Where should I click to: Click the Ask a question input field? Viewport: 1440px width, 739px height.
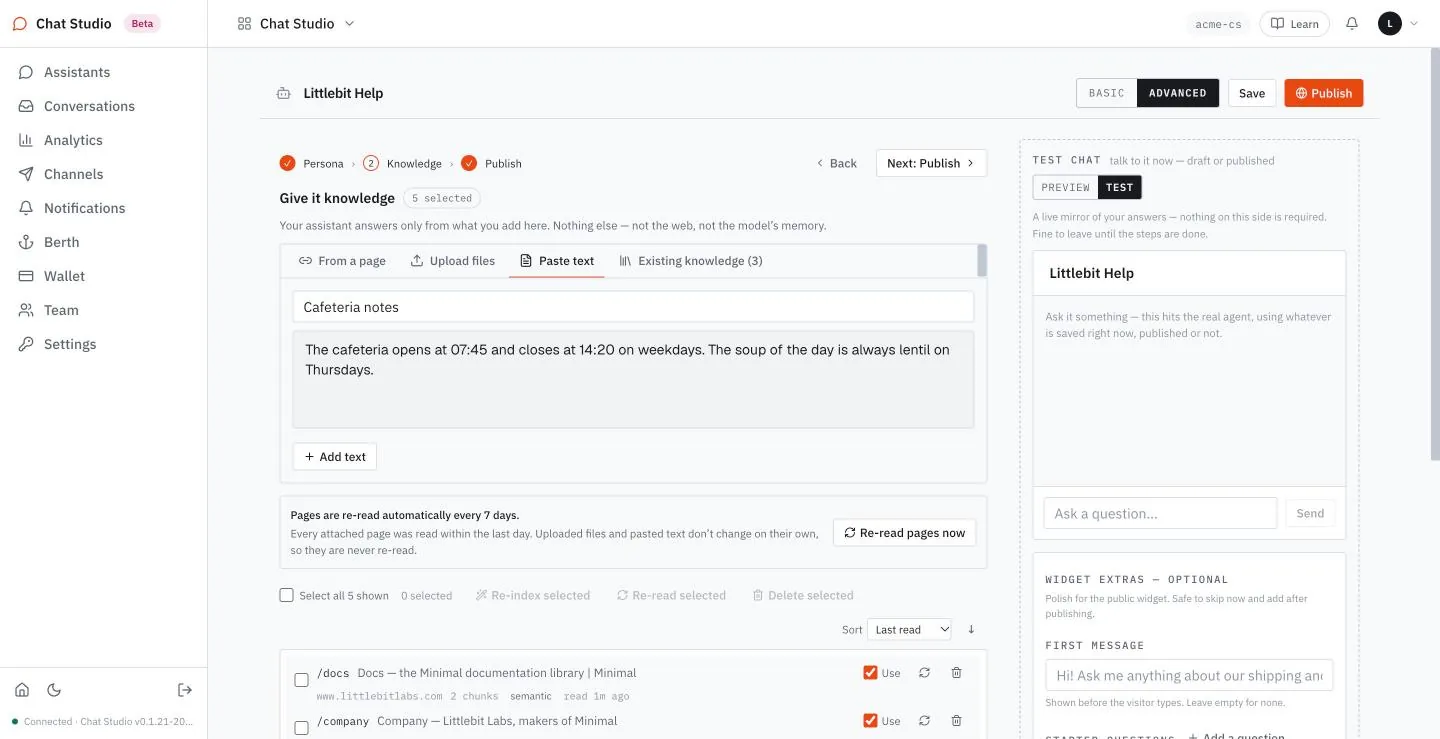pos(1160,513)
